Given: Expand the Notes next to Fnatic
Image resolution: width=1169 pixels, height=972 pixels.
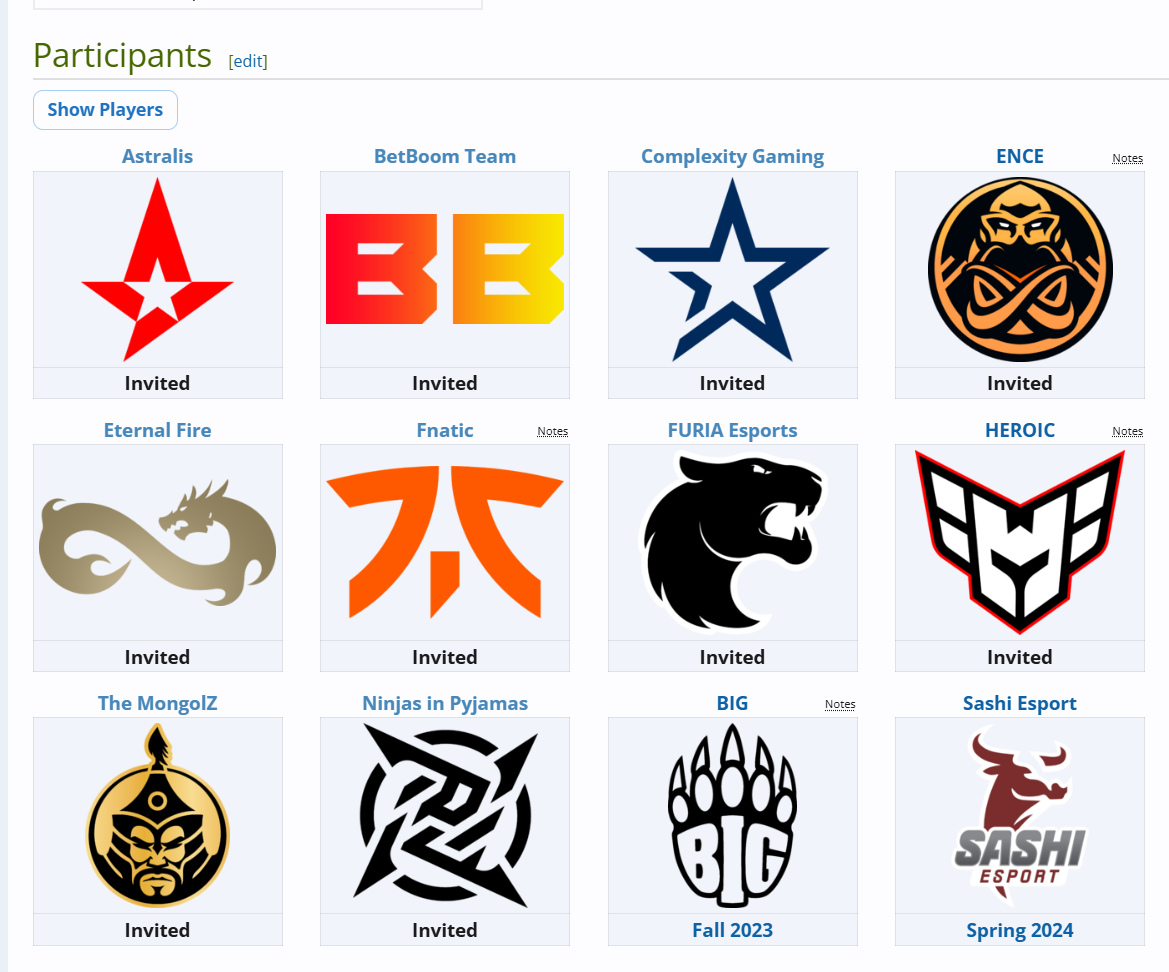Looking at the screenshot, I should click(x=552, y=431).
